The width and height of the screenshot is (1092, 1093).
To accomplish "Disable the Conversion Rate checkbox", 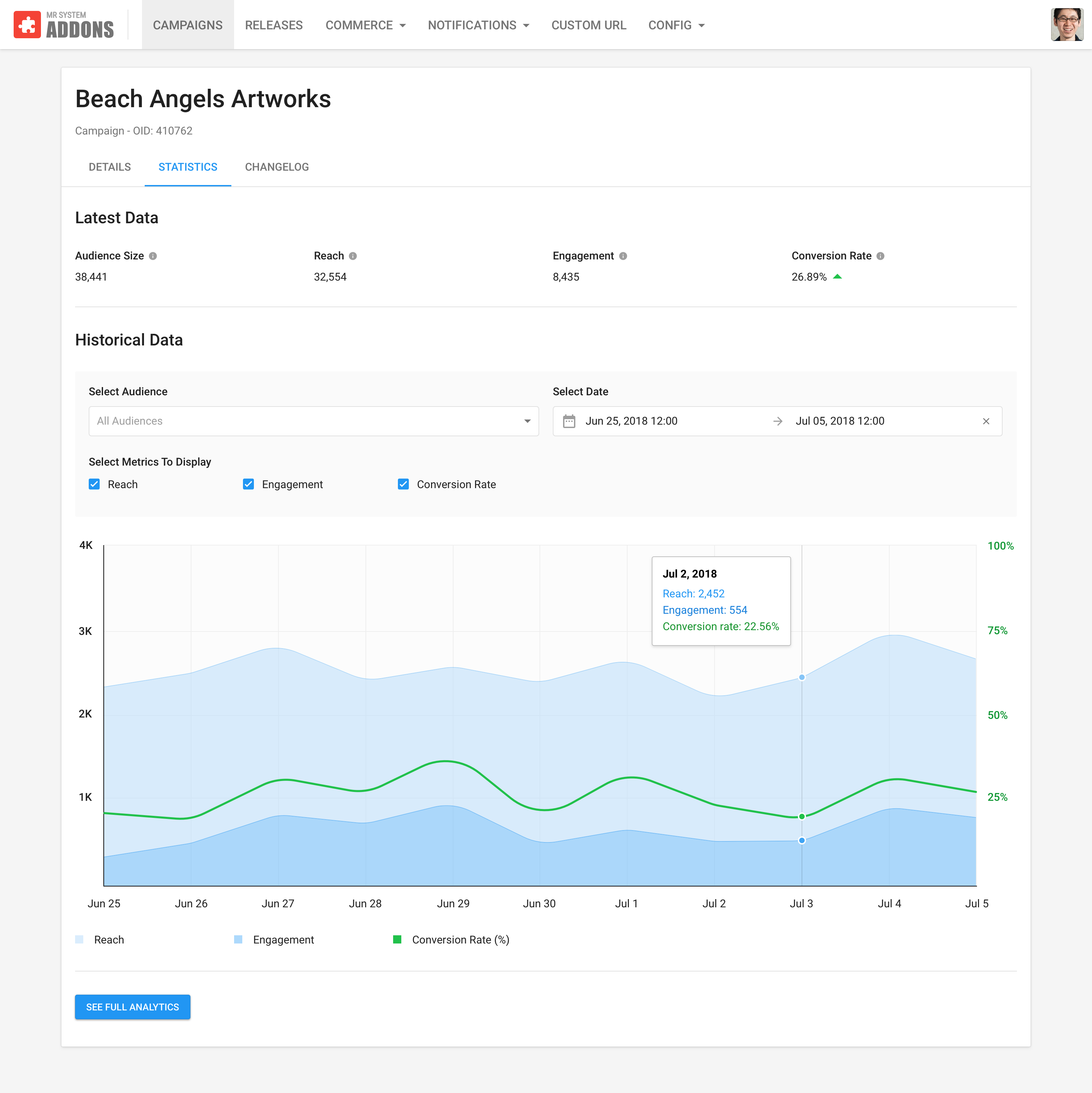I will [403, 484].
